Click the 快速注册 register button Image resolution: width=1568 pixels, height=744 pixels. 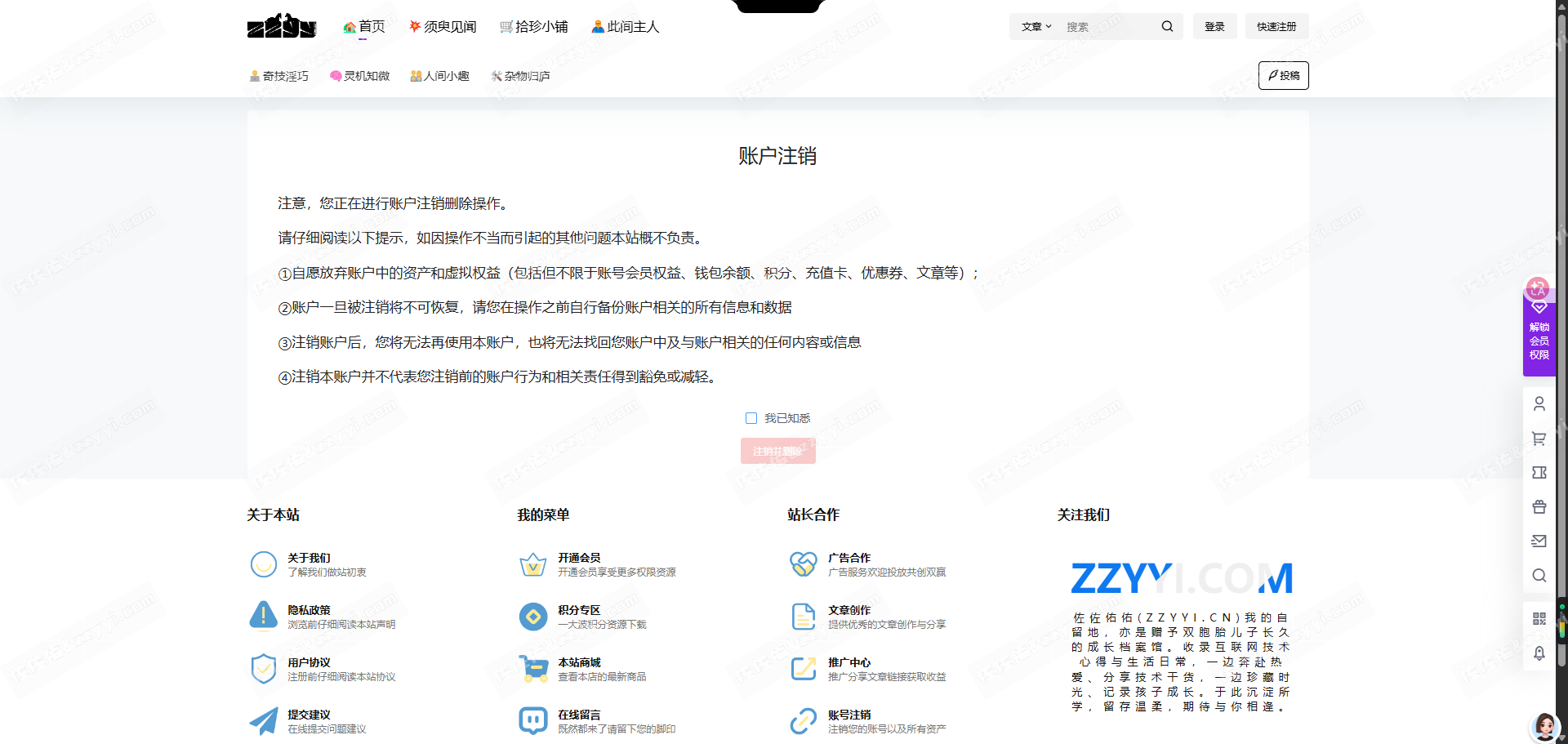1276,26
